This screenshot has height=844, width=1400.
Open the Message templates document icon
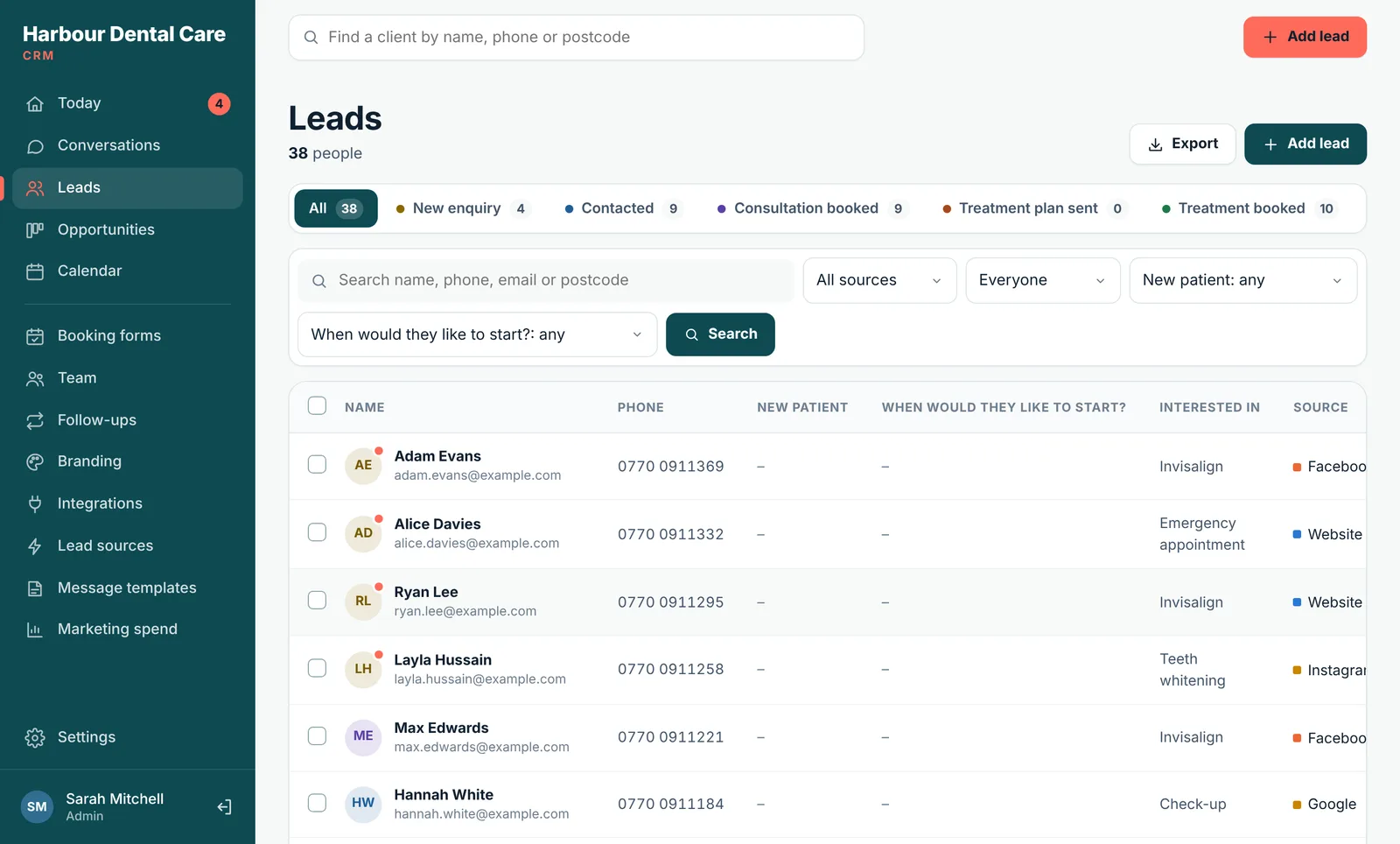pos(35,588)
